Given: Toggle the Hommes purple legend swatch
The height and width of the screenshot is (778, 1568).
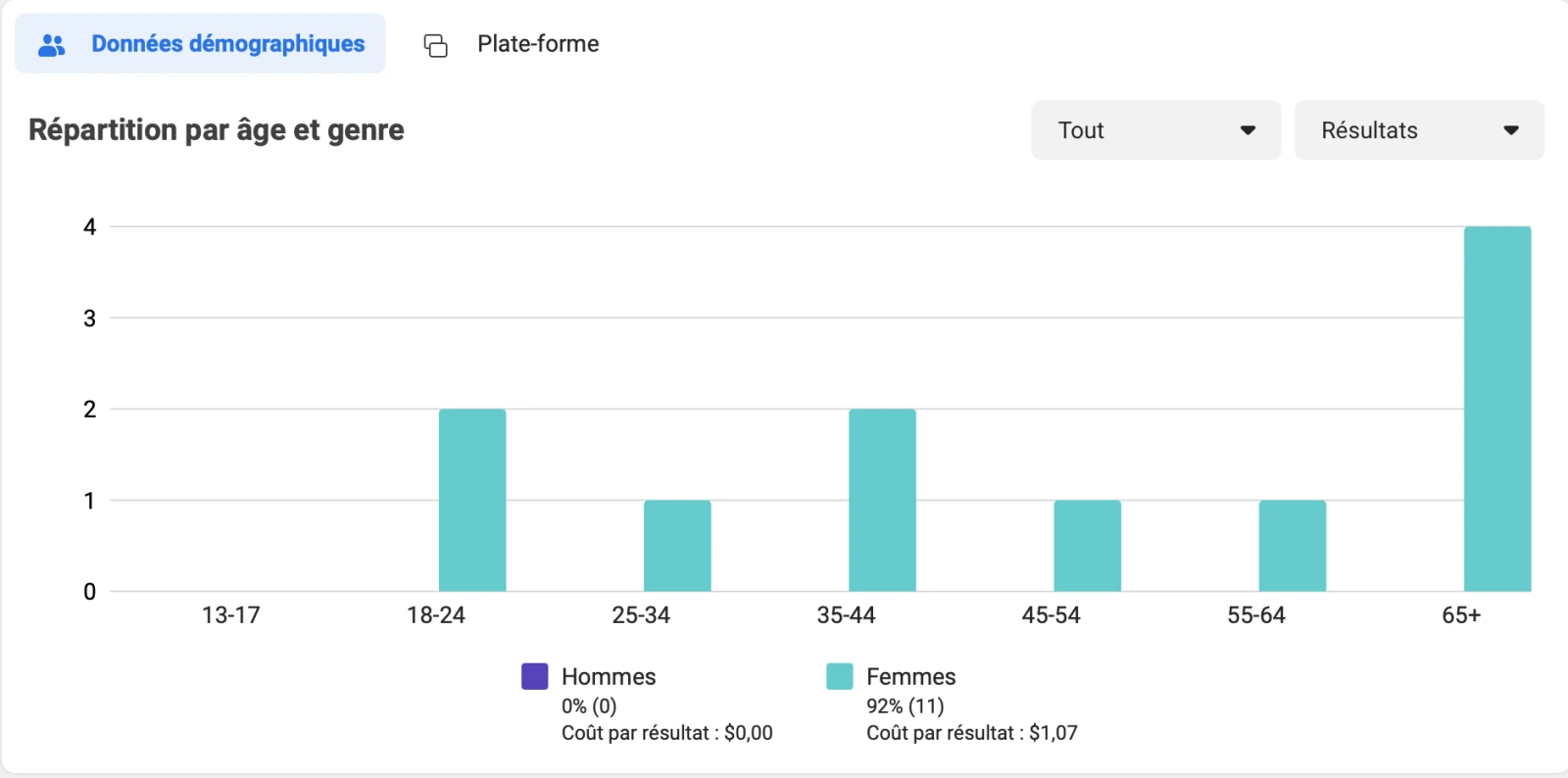Looking at the screenshot, I should tap(534, 676).
